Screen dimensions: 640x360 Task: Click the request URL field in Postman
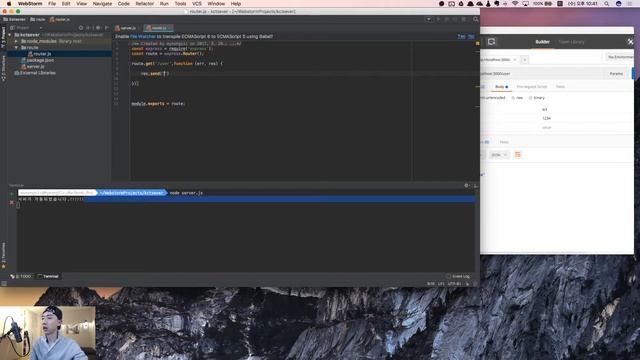point(541,73)
